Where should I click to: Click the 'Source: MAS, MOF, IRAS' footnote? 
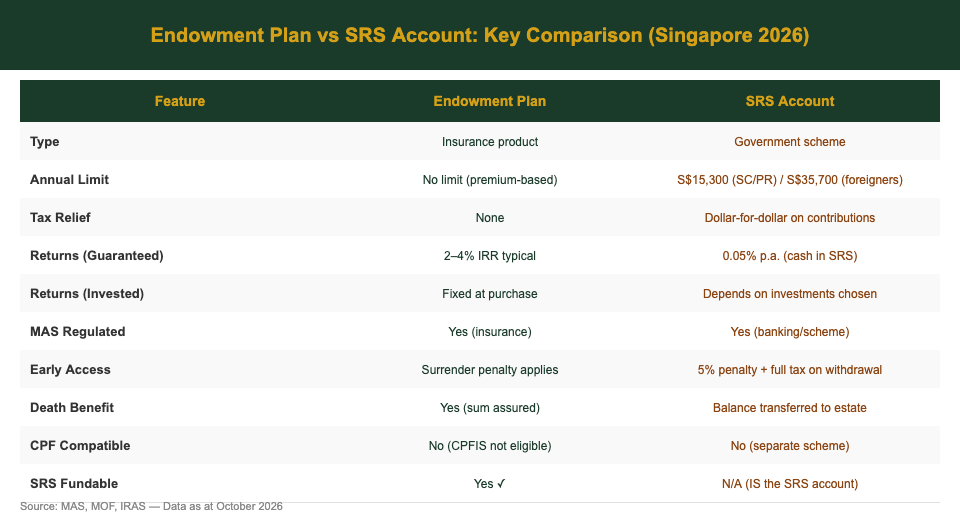[151, 506]
